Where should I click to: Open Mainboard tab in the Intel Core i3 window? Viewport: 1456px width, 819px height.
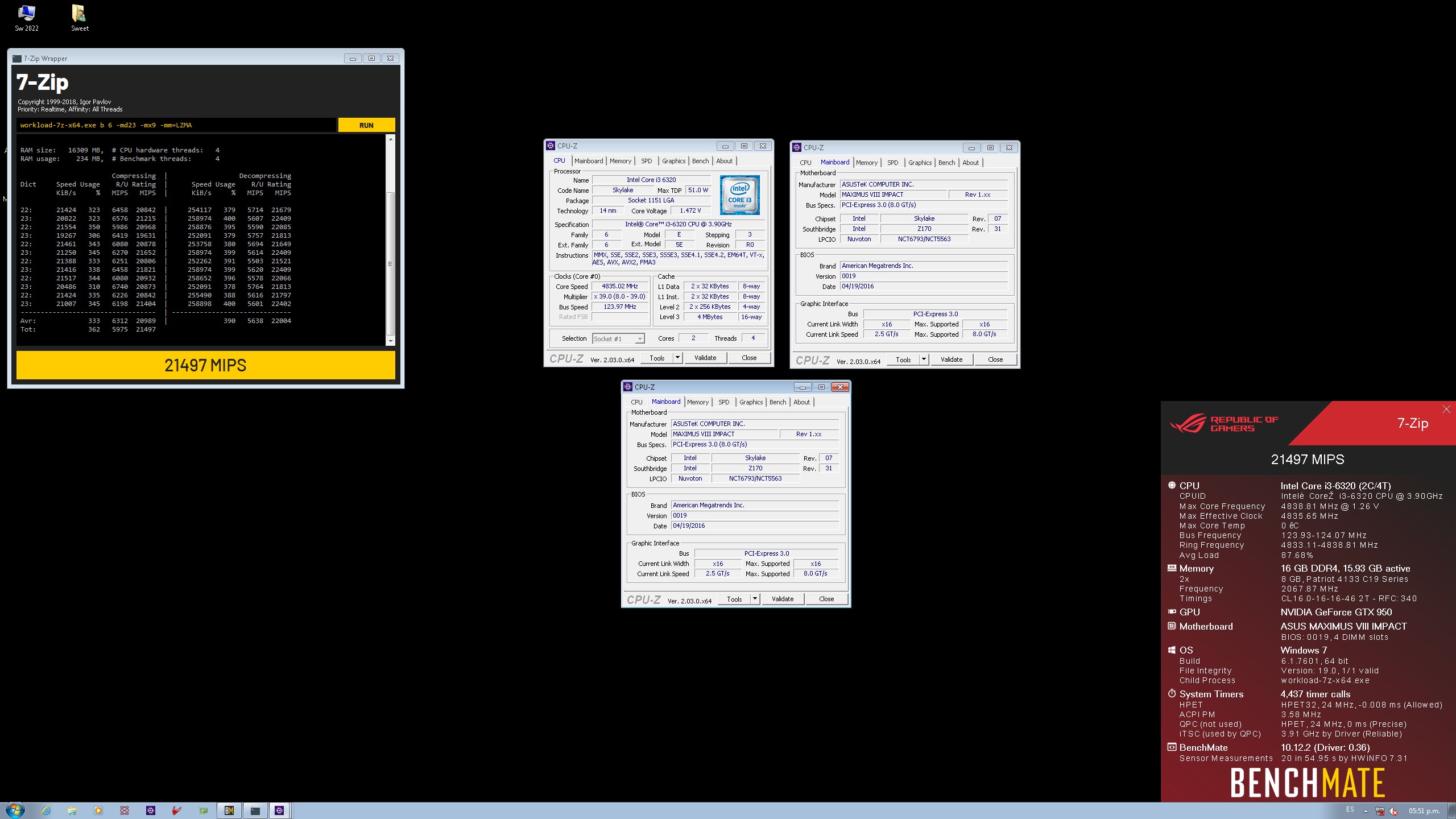(x=589, y=161)
